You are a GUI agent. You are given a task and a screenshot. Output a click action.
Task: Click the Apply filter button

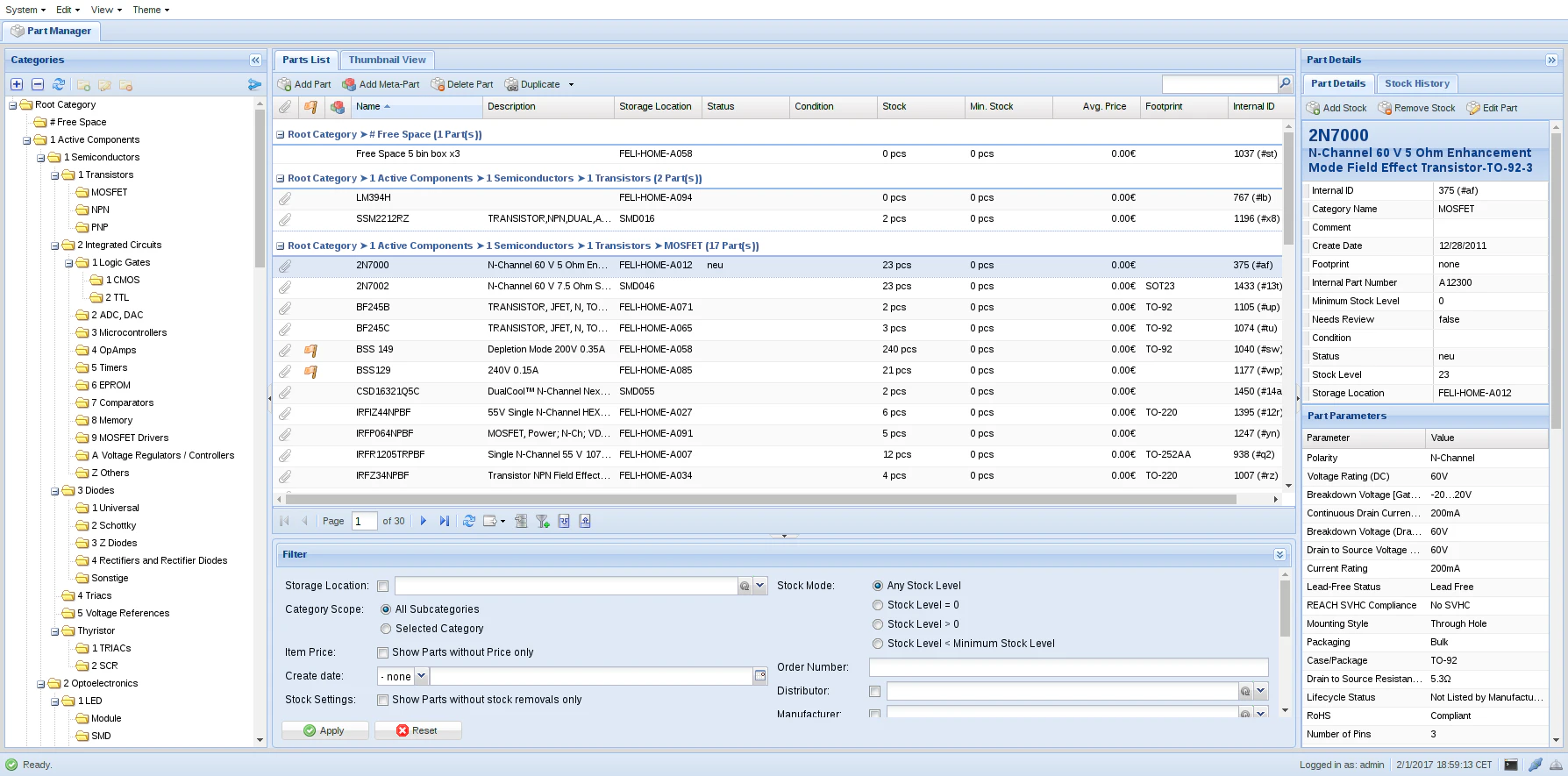tap(324, 730)
